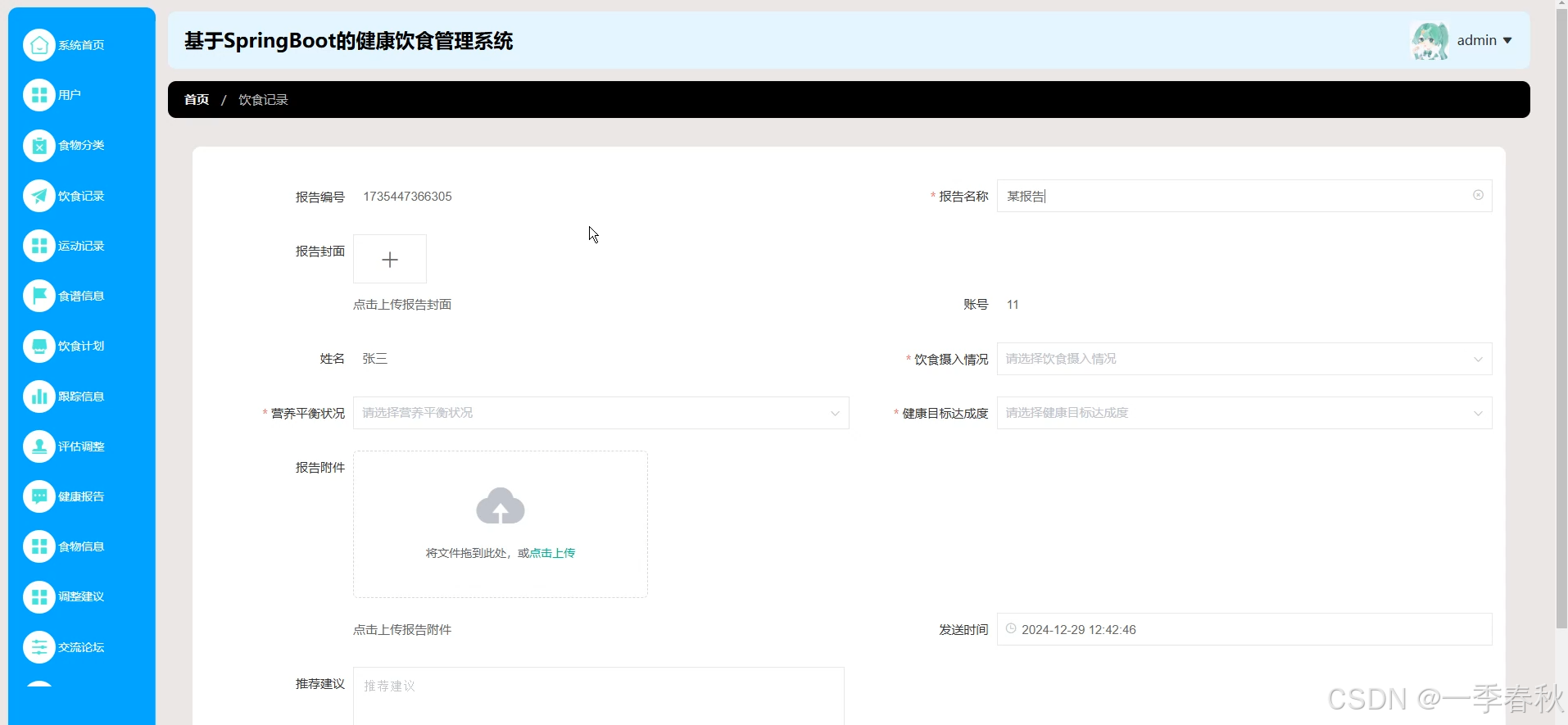Open 评估调整 menu item
This screenshot has width=1568, height=725.
(81, 446)
